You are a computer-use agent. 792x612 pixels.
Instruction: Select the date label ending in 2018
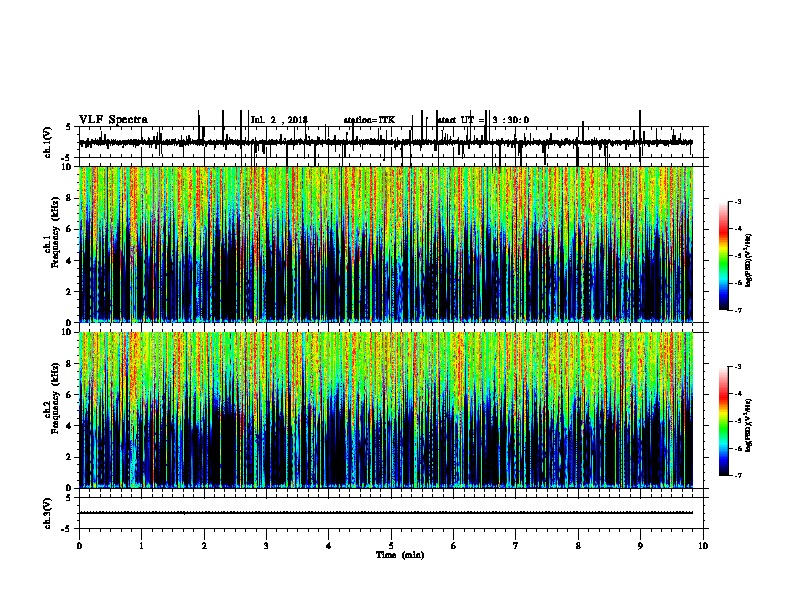pyautogui.click(x=279, y=120)
